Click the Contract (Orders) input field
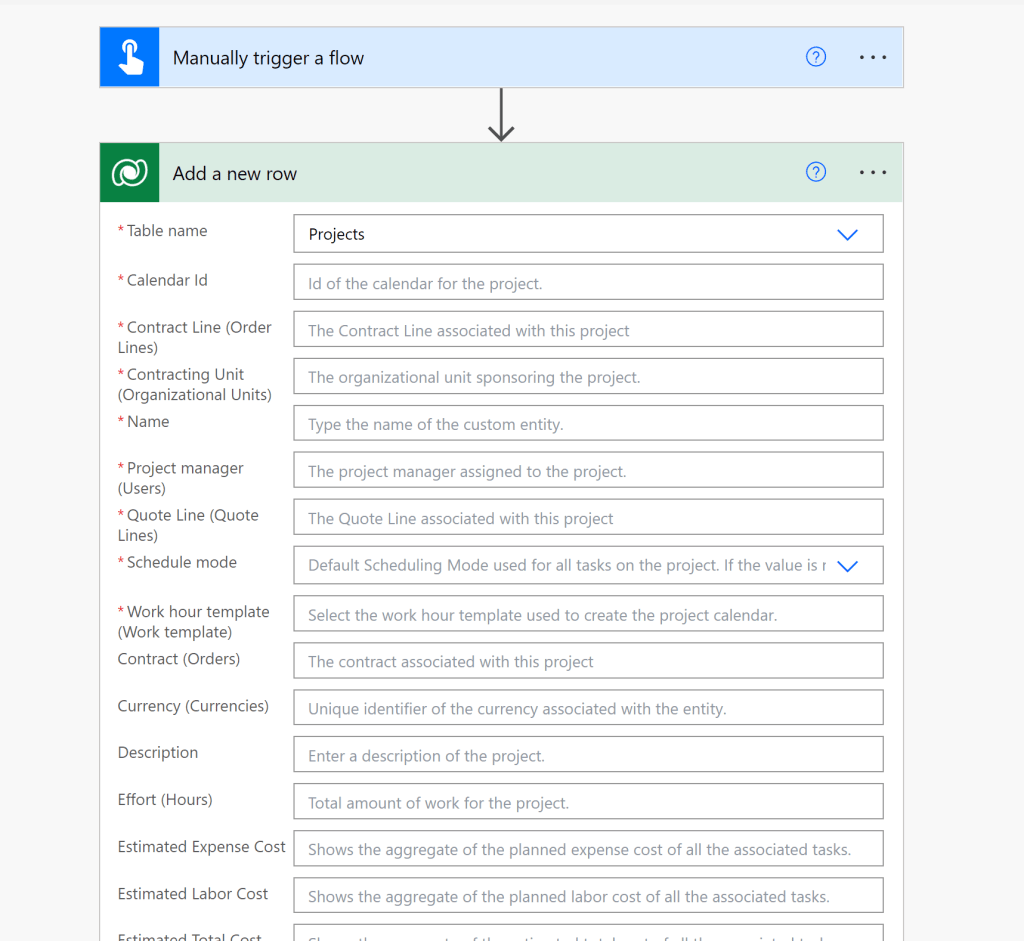Image resolution: width=1024 pixels, height=941 pixels. [588, 661]
